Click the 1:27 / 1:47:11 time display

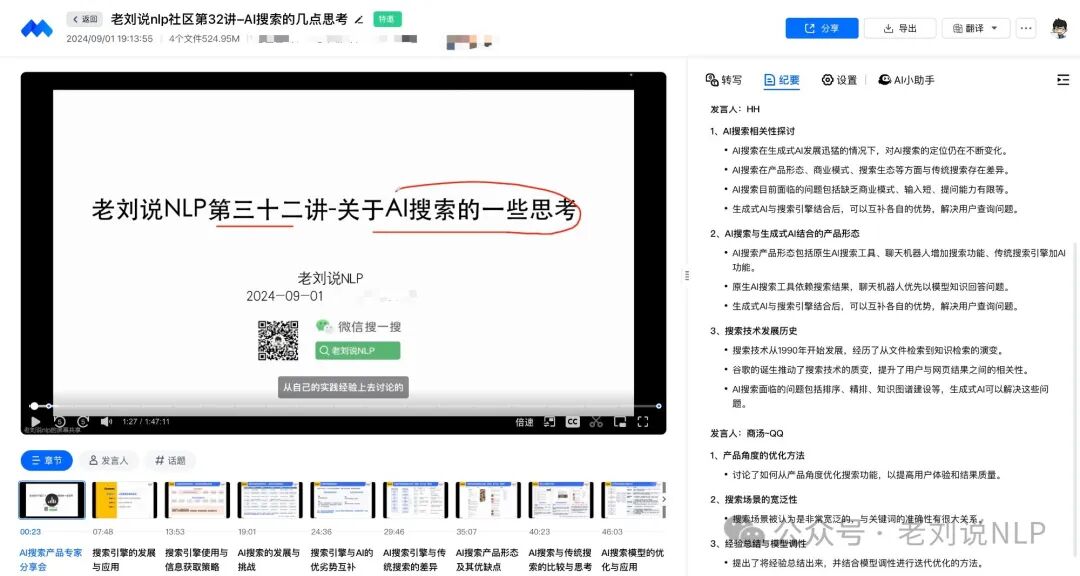146,422
